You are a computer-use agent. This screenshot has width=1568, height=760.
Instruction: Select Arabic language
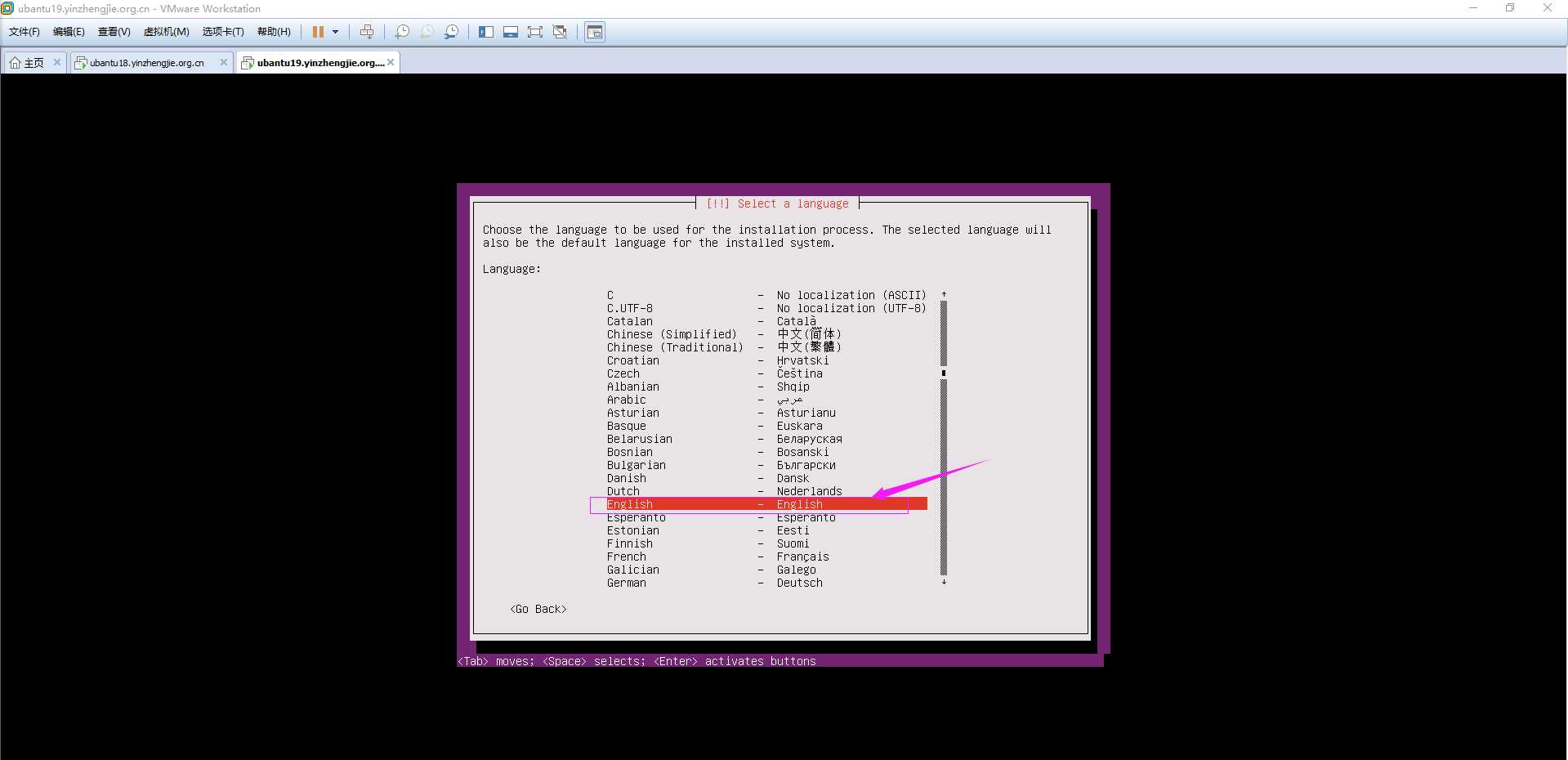point(766,400)
